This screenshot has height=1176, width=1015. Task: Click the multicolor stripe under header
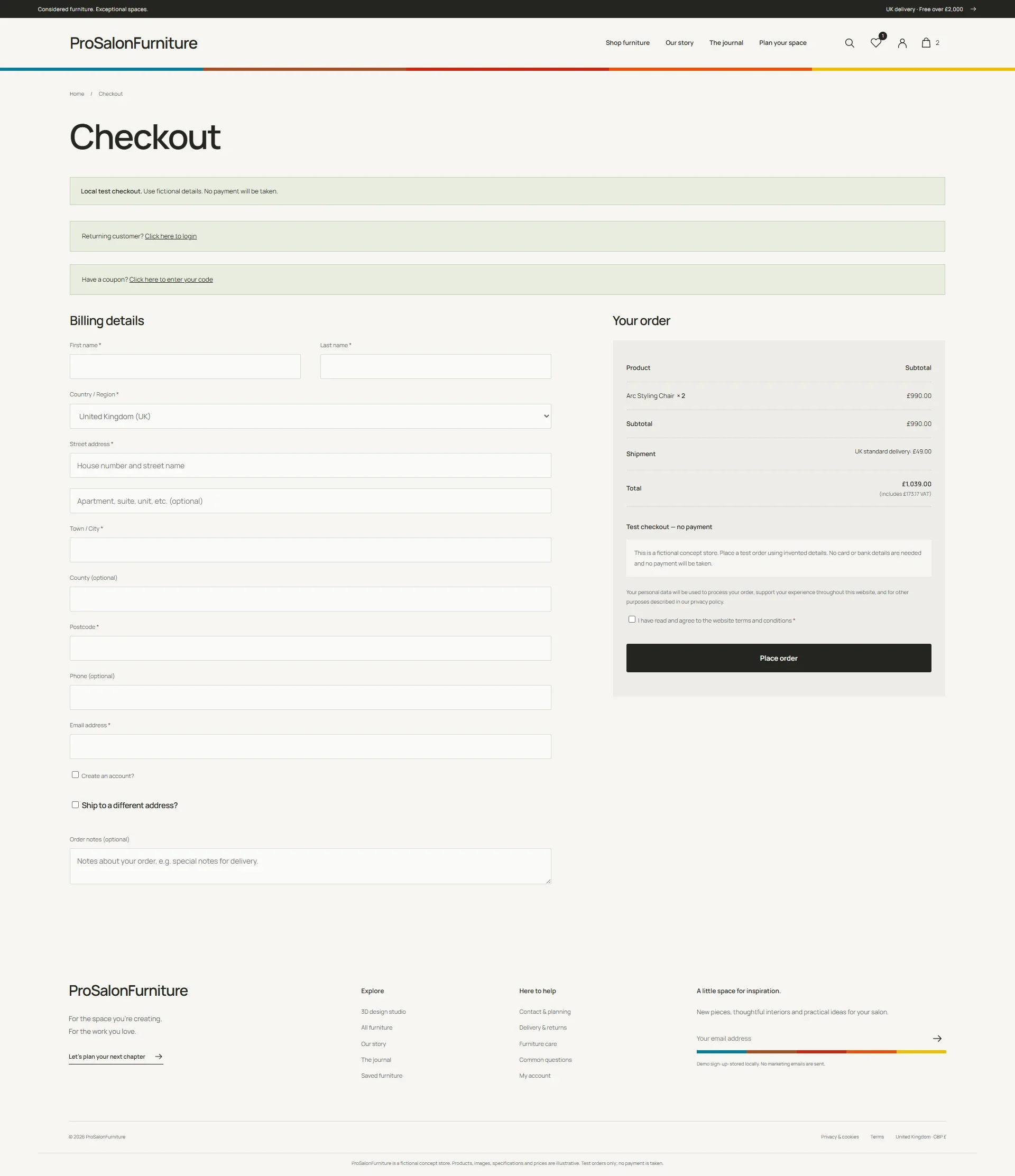click(x=508, y=69)
